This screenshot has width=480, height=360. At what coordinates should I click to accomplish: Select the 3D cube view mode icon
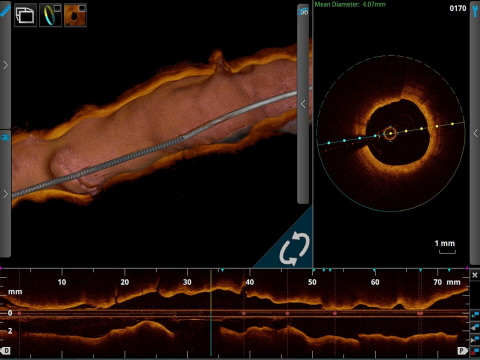click(x=25, y=15)
